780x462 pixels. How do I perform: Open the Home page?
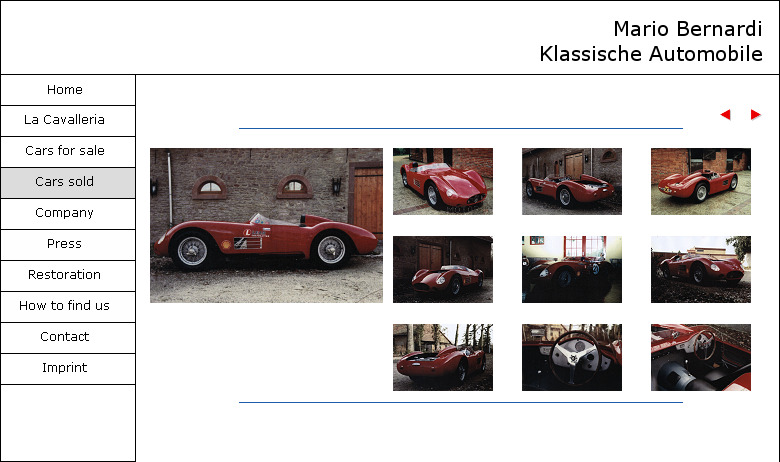click(x=68, y=90)
